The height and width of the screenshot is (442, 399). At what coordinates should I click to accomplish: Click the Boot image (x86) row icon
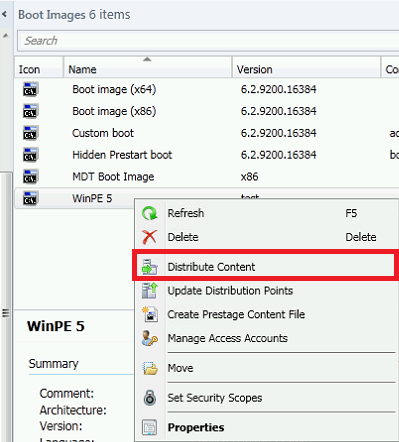click(x=30, y=111)
